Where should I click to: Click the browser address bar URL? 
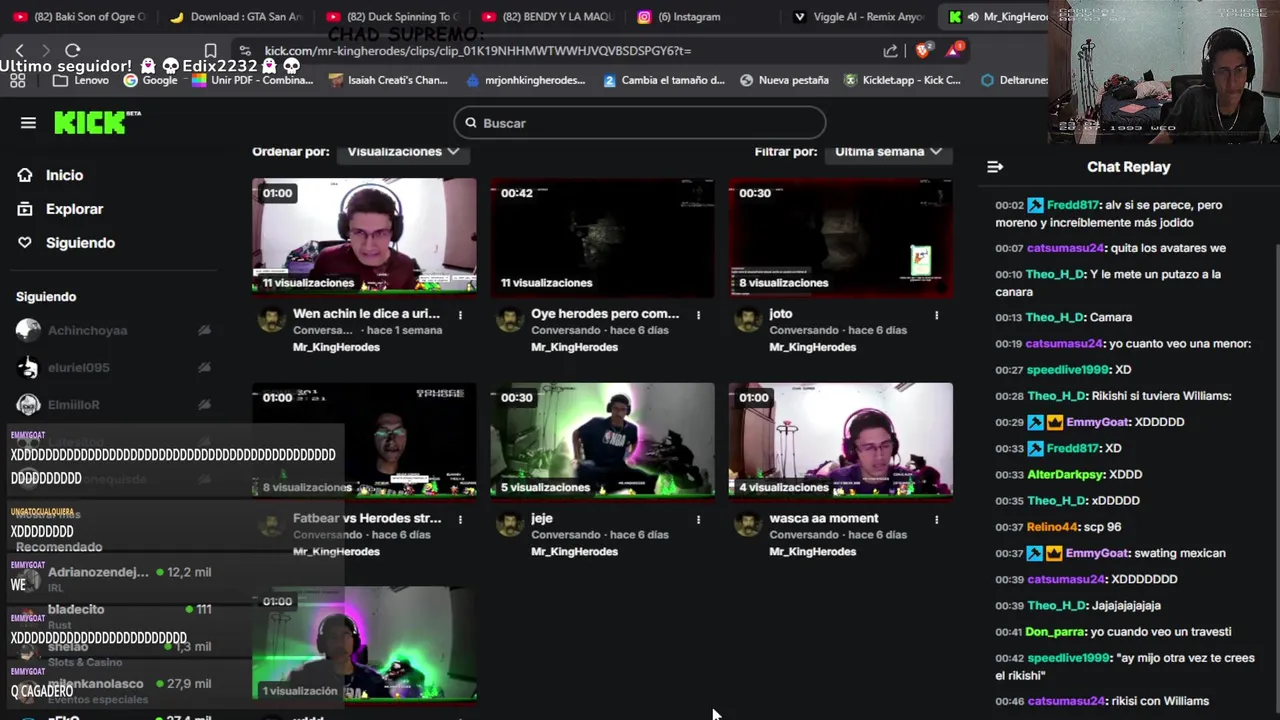[478, 51]
